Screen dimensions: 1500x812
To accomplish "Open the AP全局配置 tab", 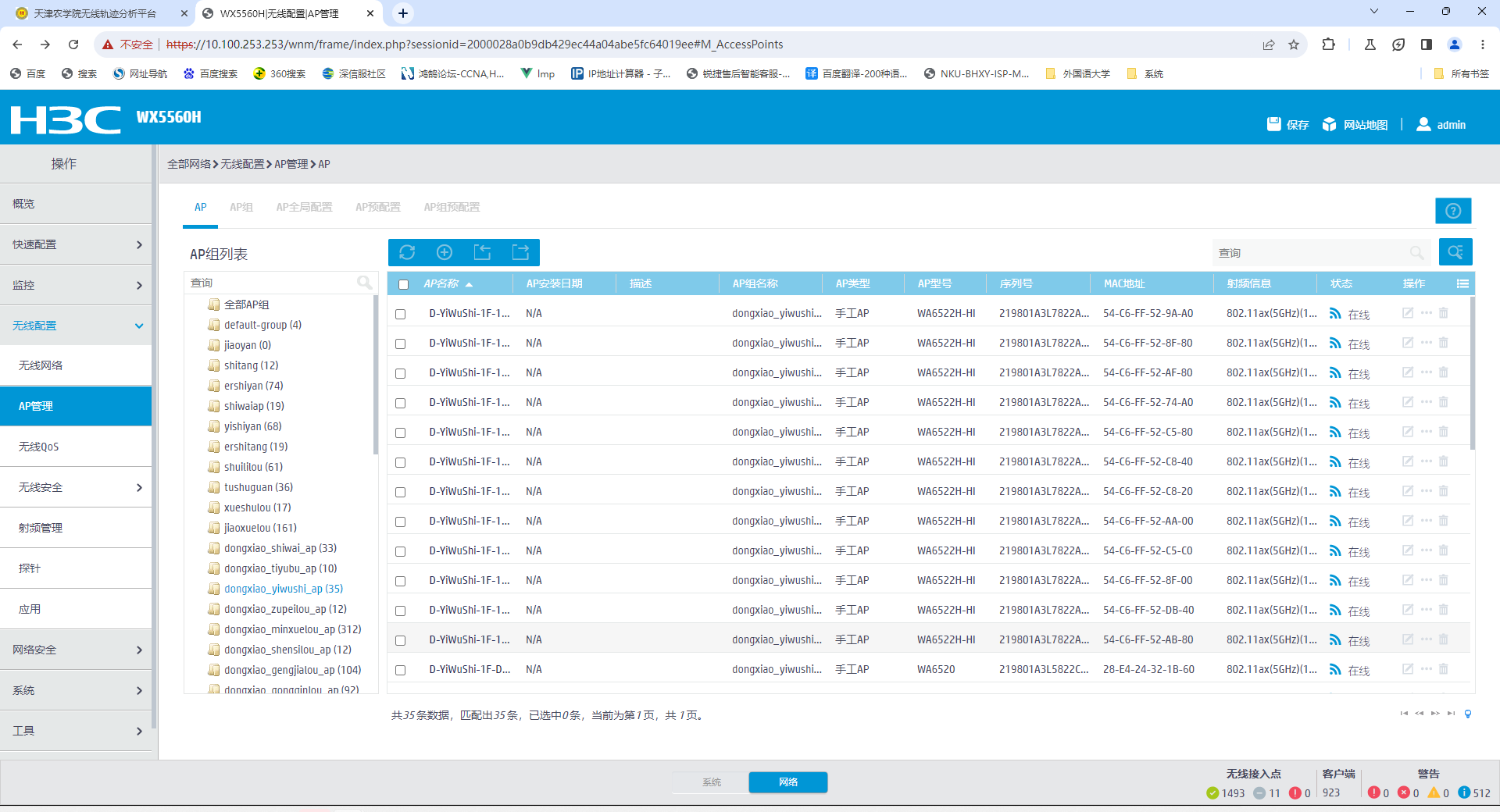I will tap(304, 207).
